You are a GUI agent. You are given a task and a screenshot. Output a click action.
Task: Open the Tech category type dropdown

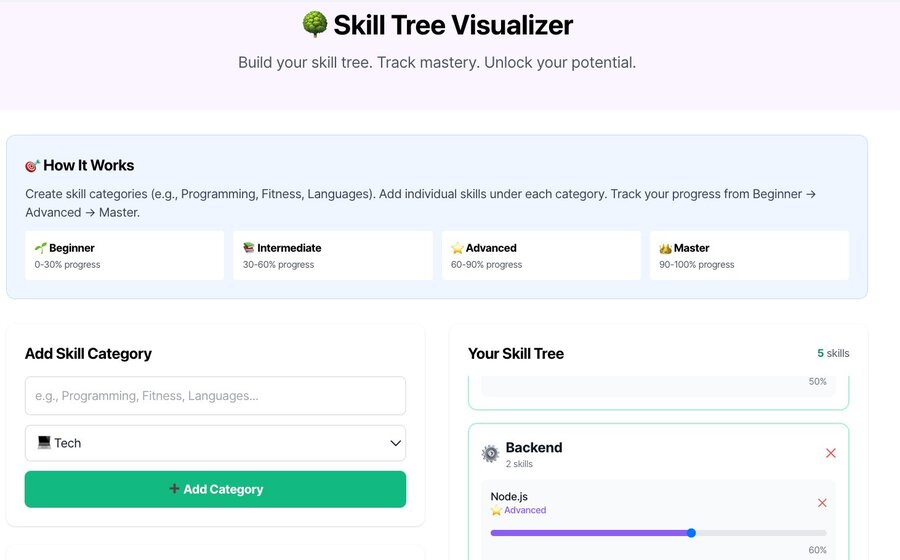click(x=215, y=443)
